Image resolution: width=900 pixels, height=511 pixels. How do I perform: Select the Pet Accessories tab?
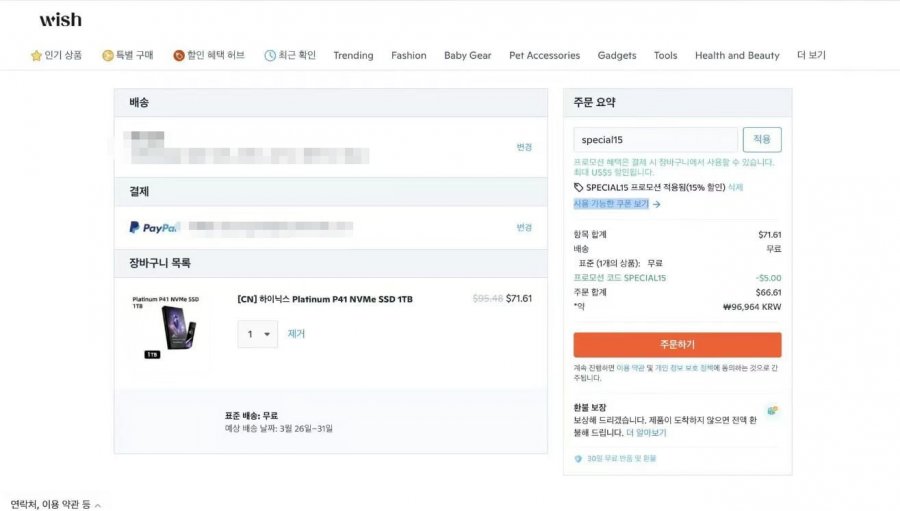[x=544, y=55]
